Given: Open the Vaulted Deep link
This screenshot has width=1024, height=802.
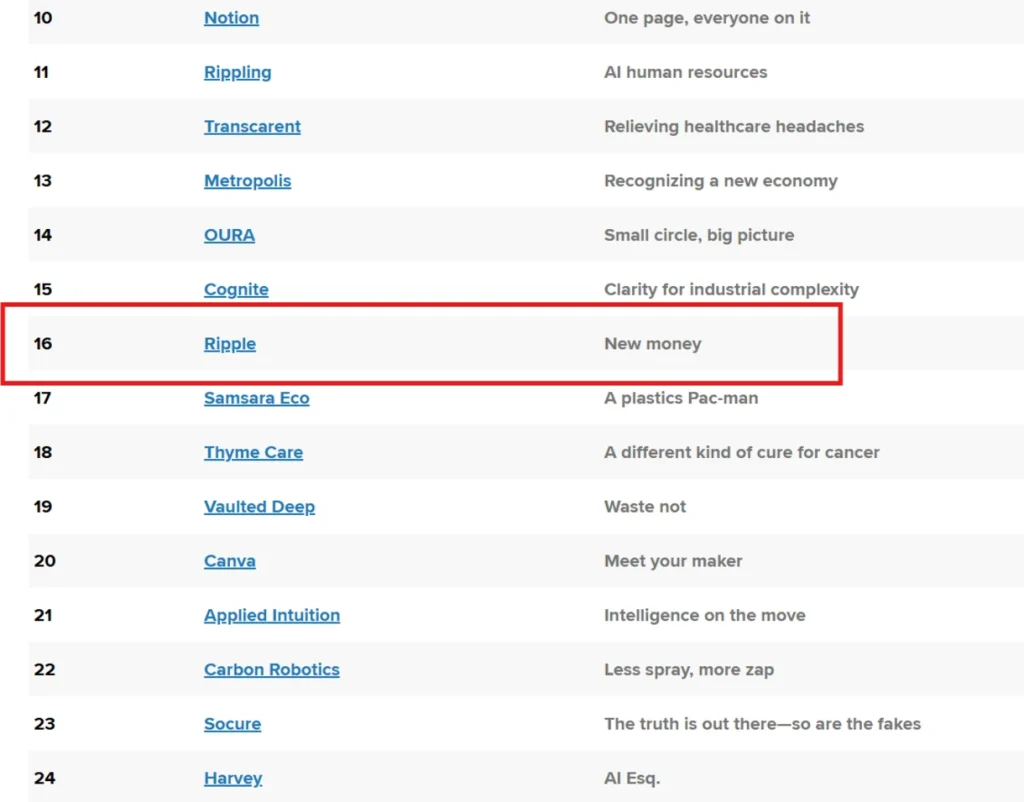Looking at the screenshot, I should (x=259, y=506).
